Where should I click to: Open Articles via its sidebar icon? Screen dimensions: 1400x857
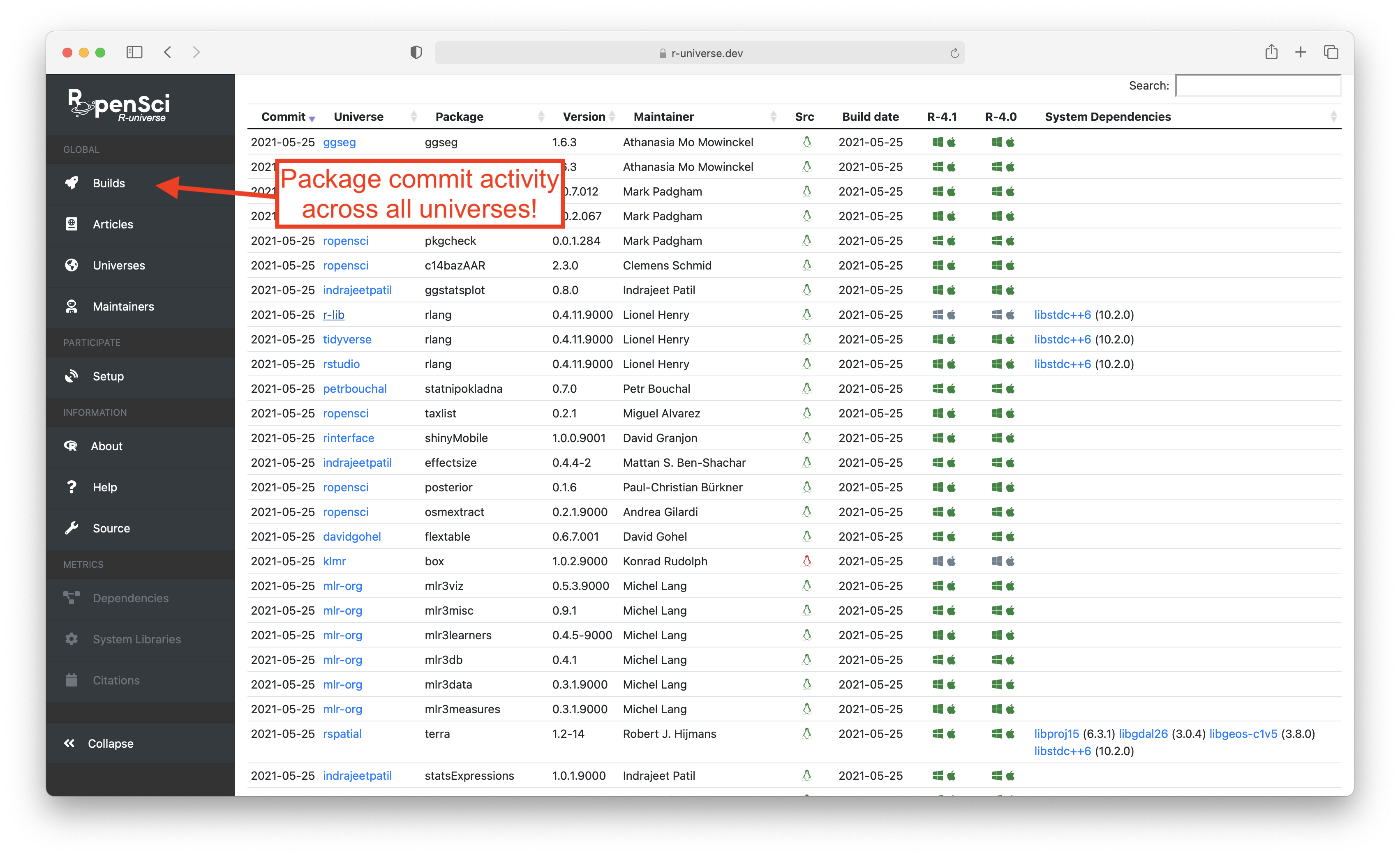pos(72,224)
